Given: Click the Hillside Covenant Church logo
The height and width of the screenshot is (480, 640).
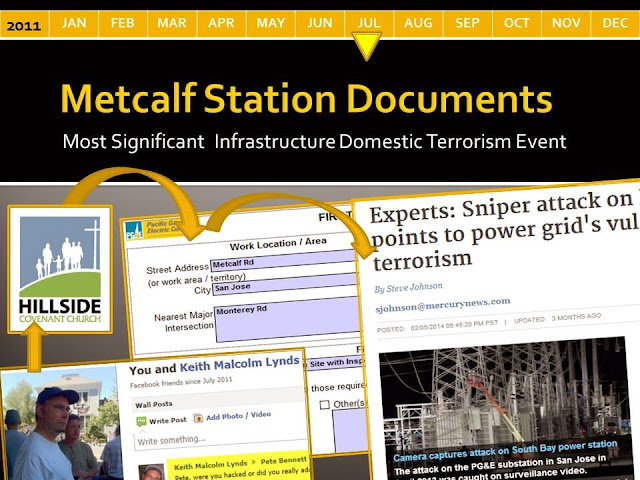Looking at the screenshot, I should pyautogui.click(x=60, y=270).
